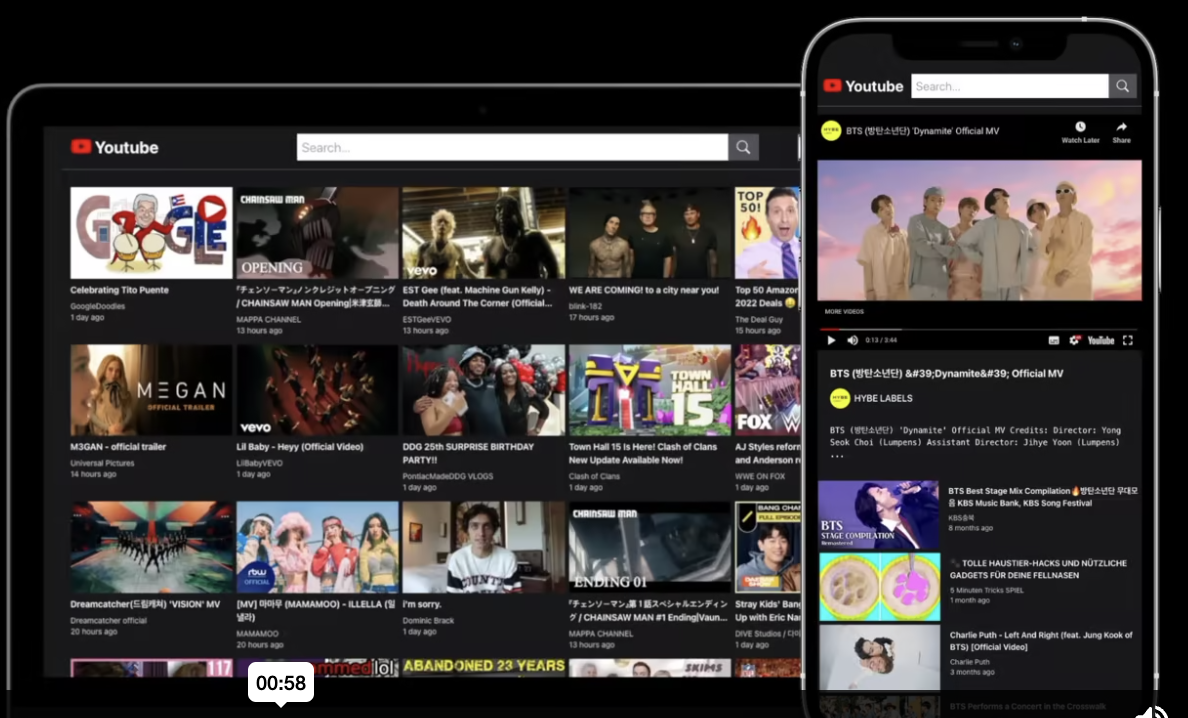The height and width of the screenshot is (718, 1188).
Task: Open M3GAN official trailer thumbnail
Action: (152, 390)
